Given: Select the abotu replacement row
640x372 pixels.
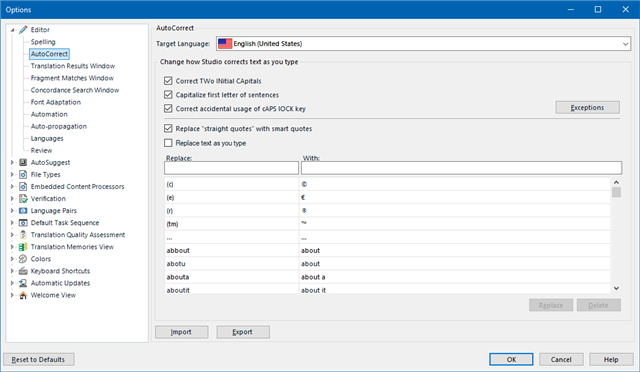Looking at the screenshot, I should coord(387,264).
